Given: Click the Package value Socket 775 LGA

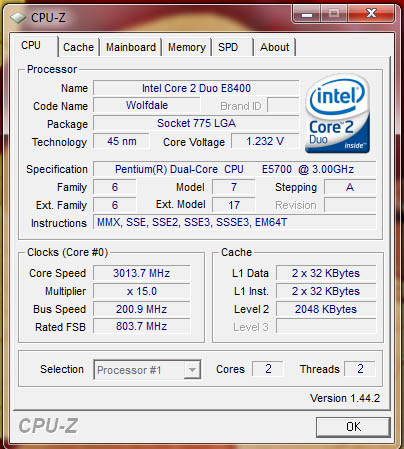Looking at the screenshot, I should pyautogui.click(x=196, y=123).
